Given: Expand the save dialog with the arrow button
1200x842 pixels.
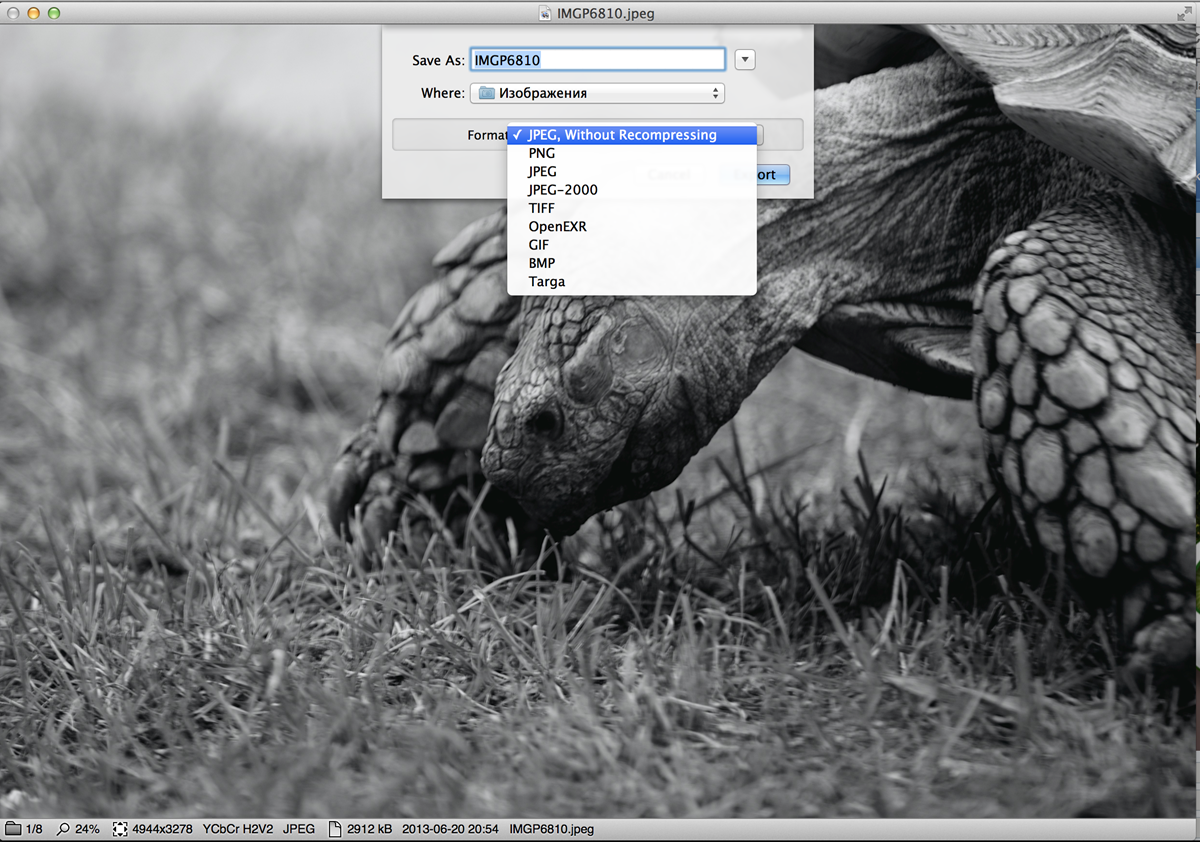Looking at the screenshot, I should click(x=744, y=60).
